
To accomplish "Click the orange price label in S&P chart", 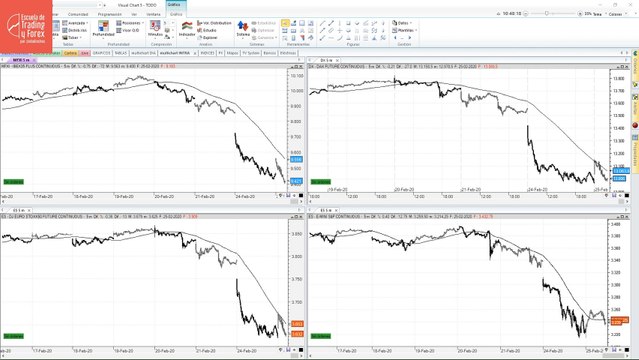I will coord(620,320).
